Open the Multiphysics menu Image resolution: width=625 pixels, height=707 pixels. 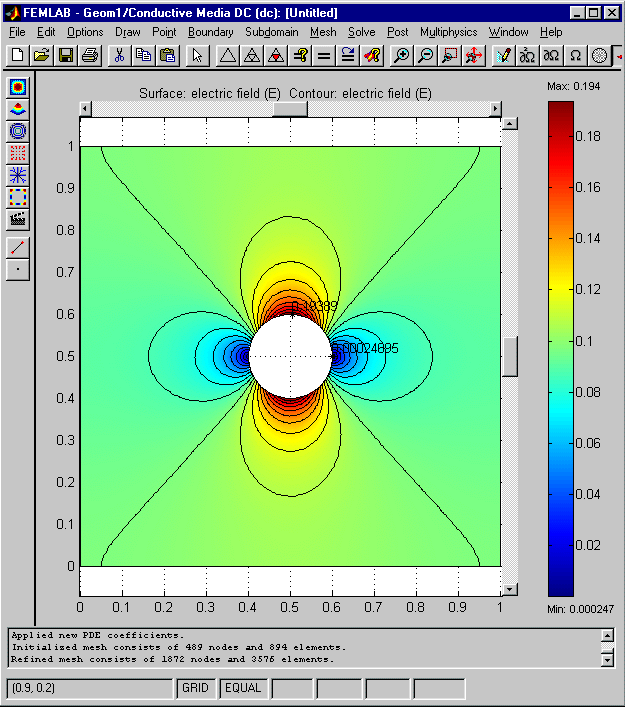tap(448, 32)
